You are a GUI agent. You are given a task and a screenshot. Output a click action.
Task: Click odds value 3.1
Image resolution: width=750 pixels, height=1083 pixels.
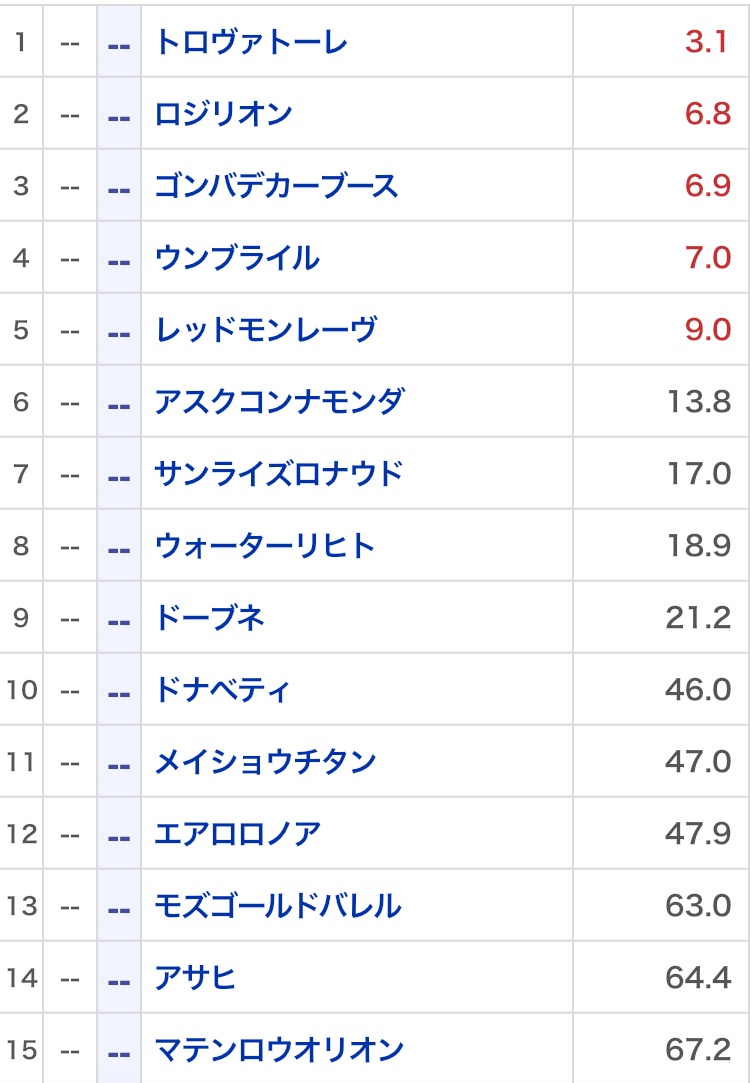coord(707,42)
